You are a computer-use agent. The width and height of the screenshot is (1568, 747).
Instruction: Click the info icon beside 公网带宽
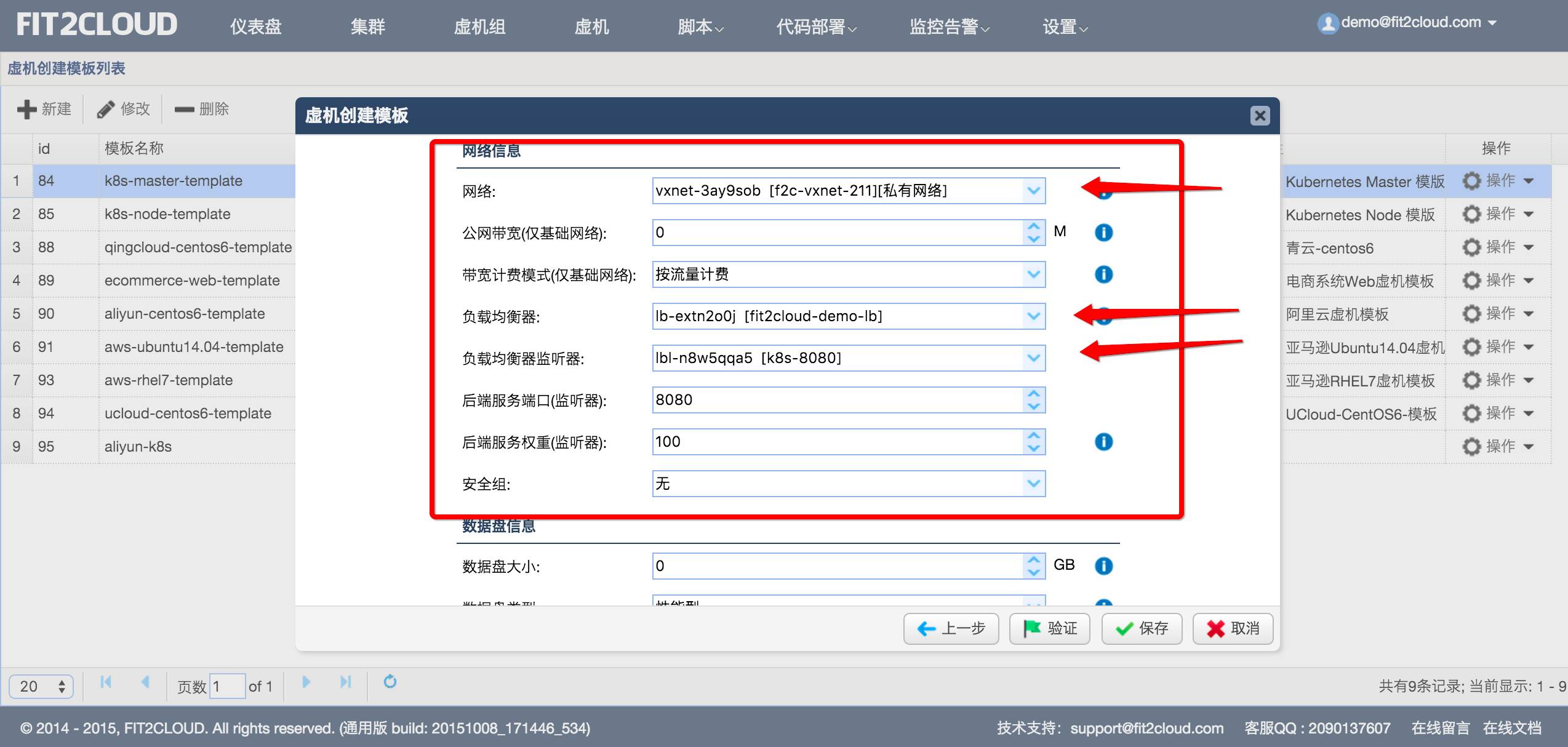[x=1103, y=233]
